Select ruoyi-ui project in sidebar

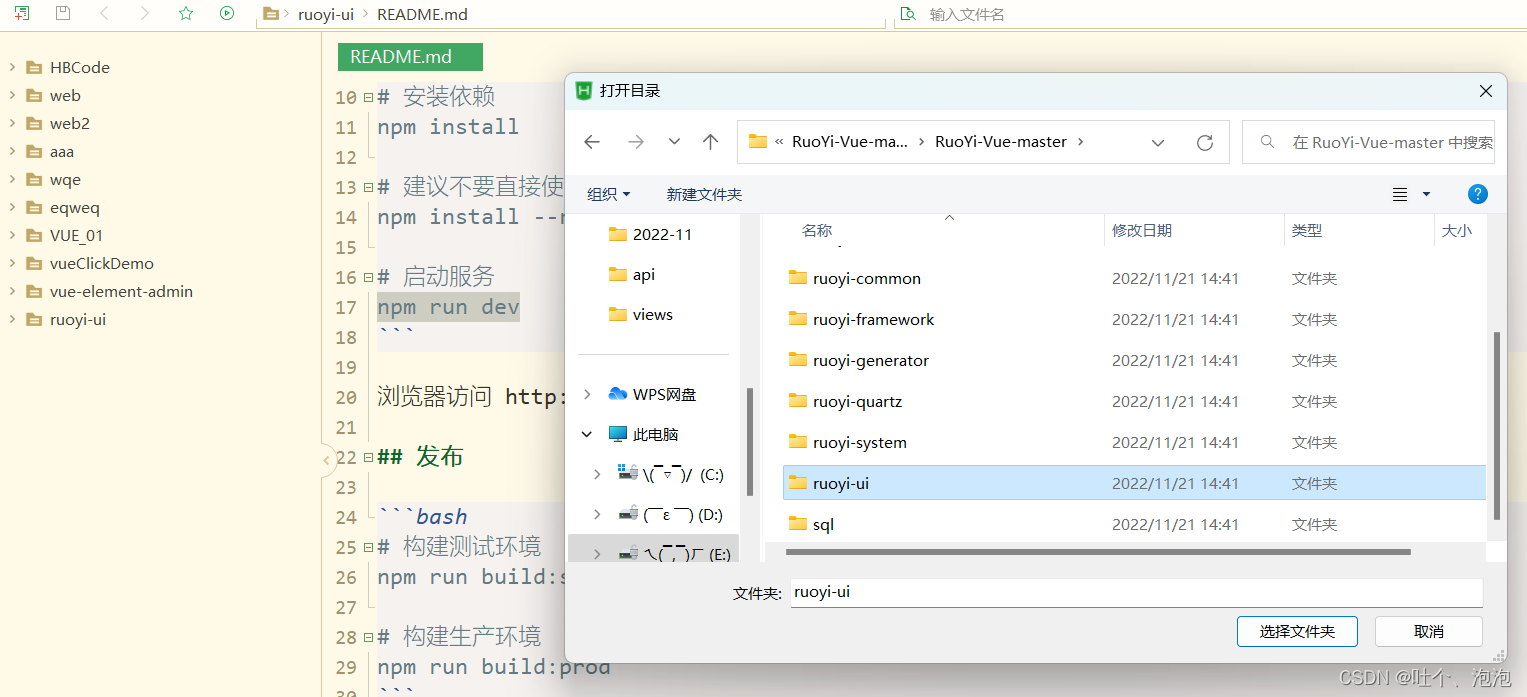point(78,320)
